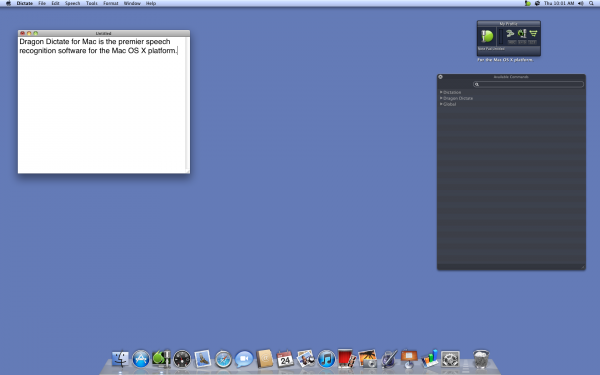Open App Store from the Dock
This screenshot has width=600, height=375.
click(x=141, y=359)
